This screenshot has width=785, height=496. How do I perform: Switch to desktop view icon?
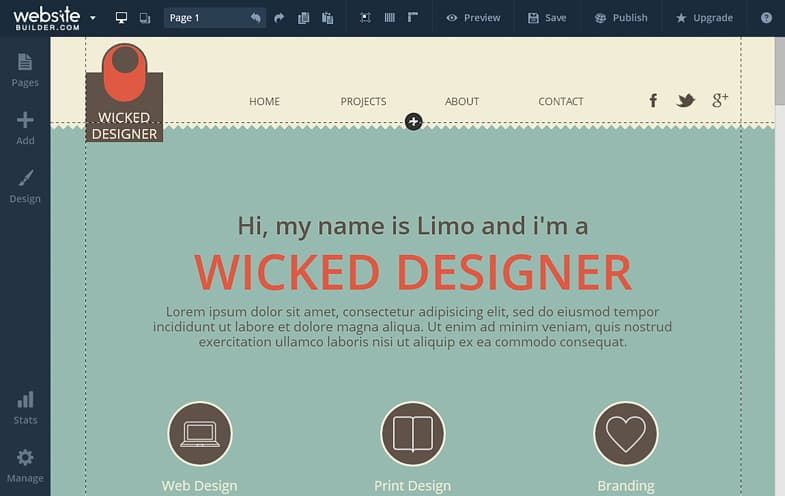121,18
